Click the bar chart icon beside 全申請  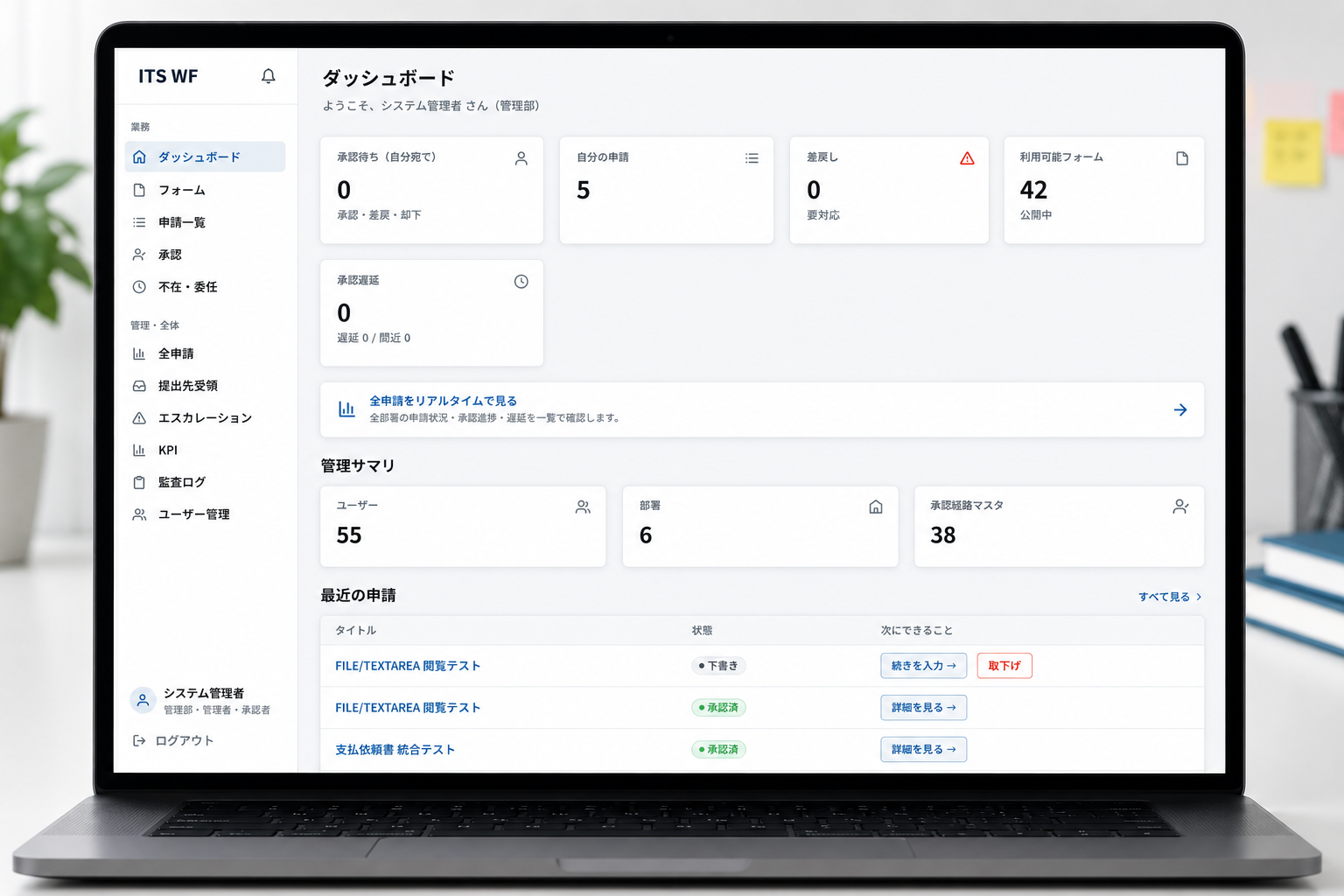tap(139, 353)
